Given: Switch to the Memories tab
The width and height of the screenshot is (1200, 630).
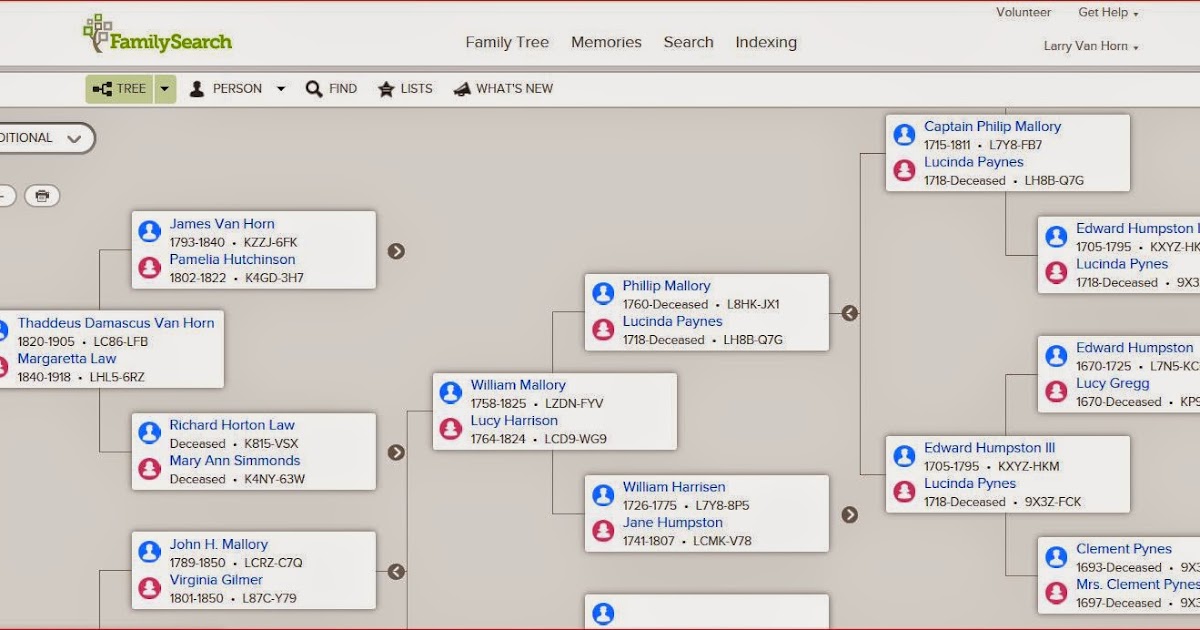Looking at the screenshot, I should 606,42.
